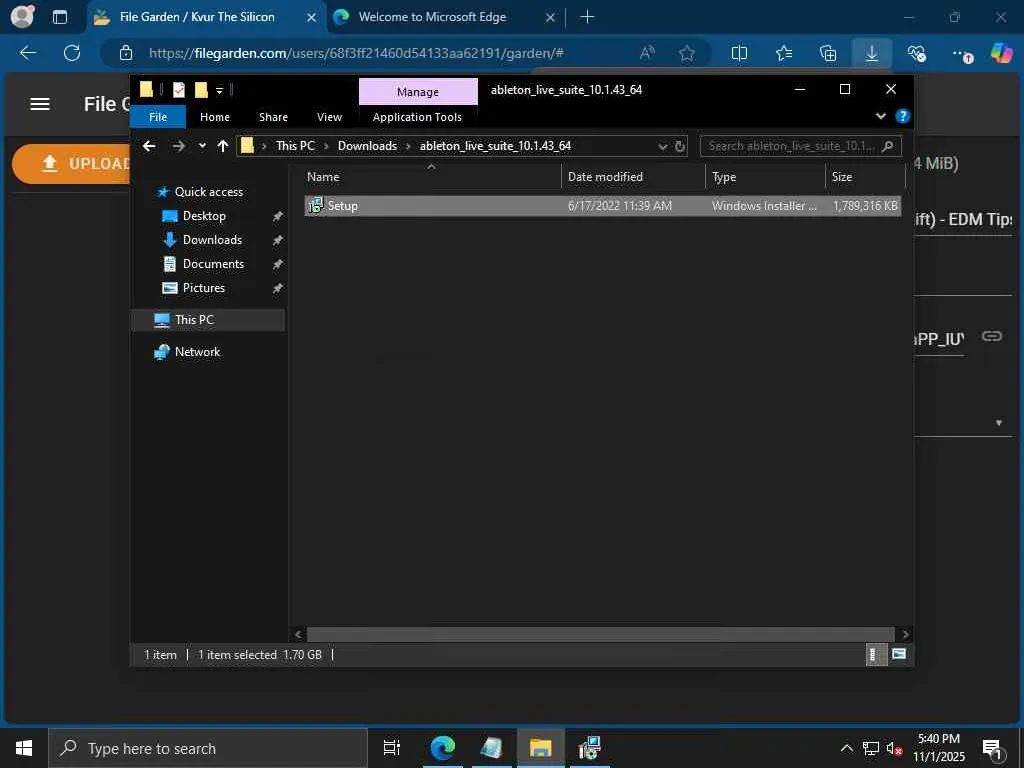Open Desktop in navigation pane

(x=204, y=216)
